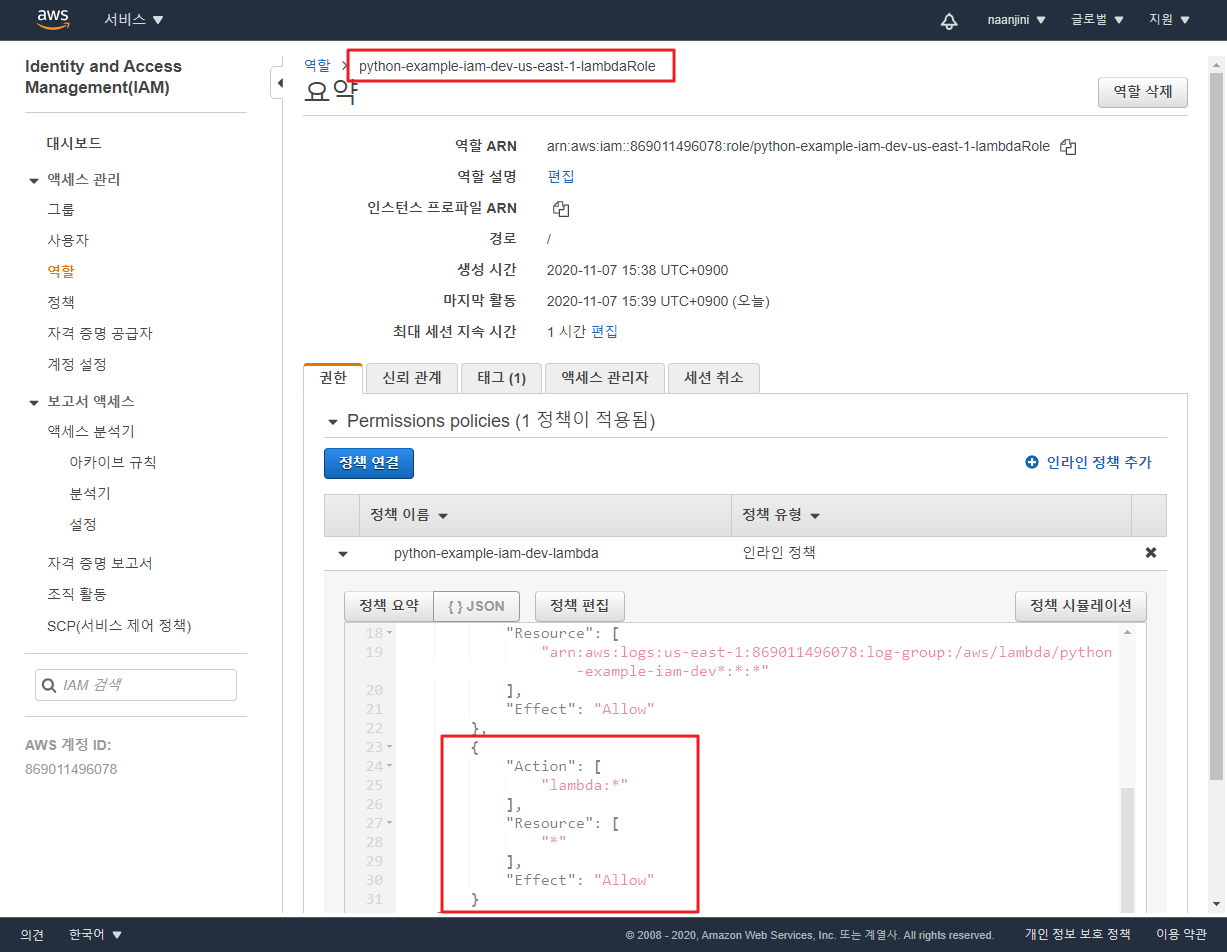1227x952 pixels.
Task: Switch to the 세션 취소 tab
Action: tap(714, 378)
